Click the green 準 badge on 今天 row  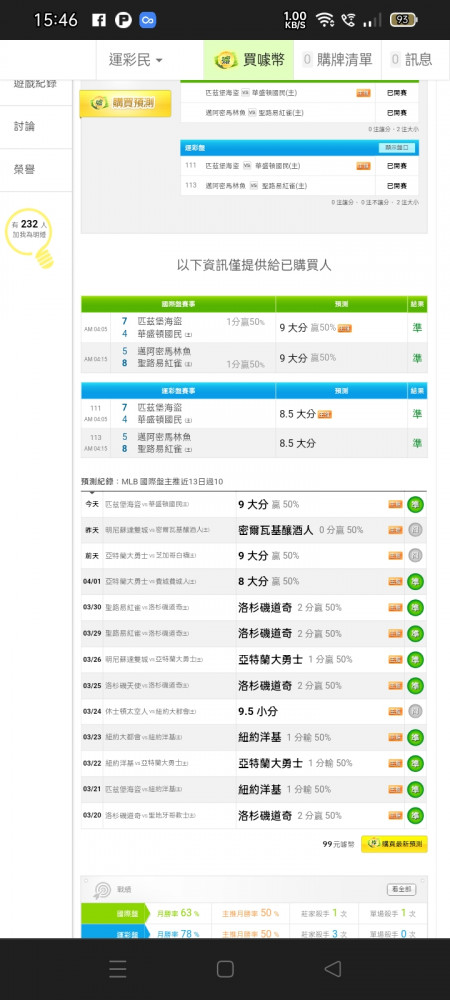point(416,504)
